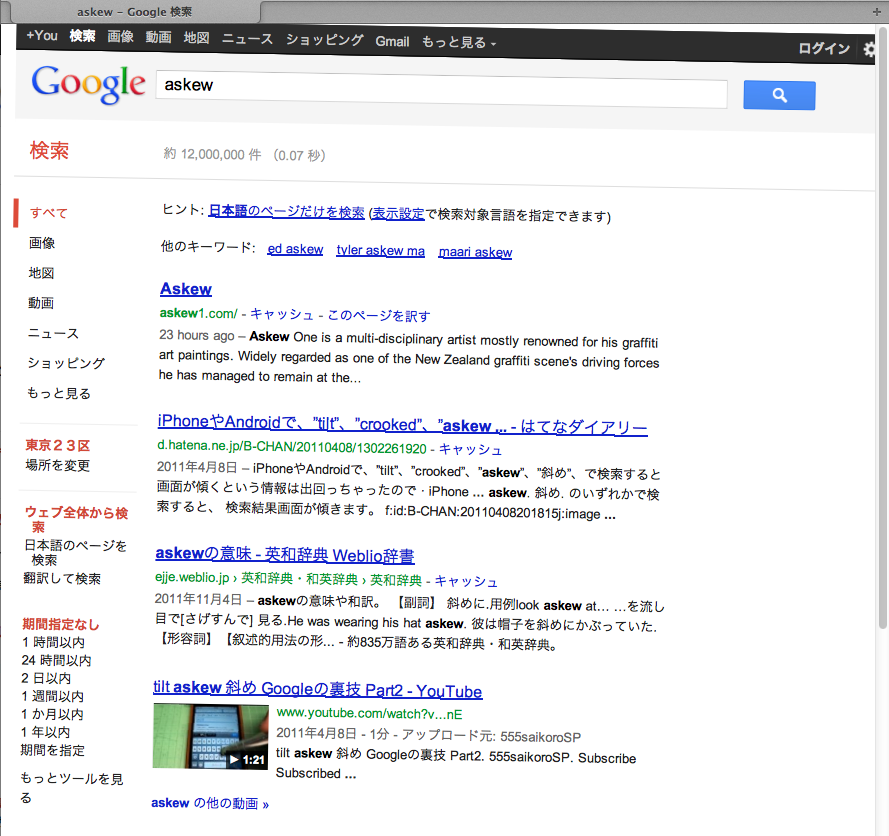The height and width of the screenshot is (836, 889).
Task: Open the tilt askew YouTube result title
Action: pyautogui.click(x=318, y=689)
